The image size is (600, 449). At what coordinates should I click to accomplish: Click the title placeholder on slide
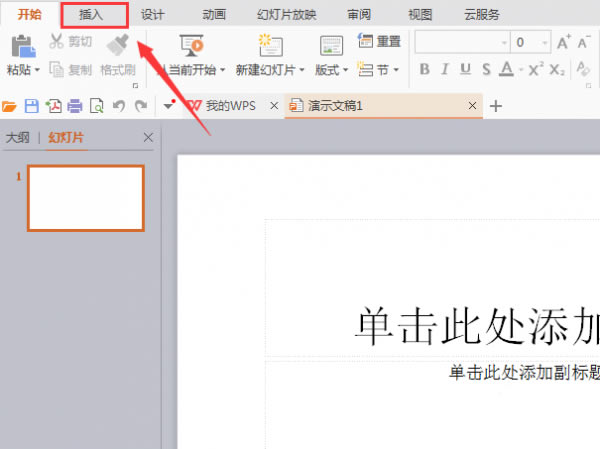[432, 288]
